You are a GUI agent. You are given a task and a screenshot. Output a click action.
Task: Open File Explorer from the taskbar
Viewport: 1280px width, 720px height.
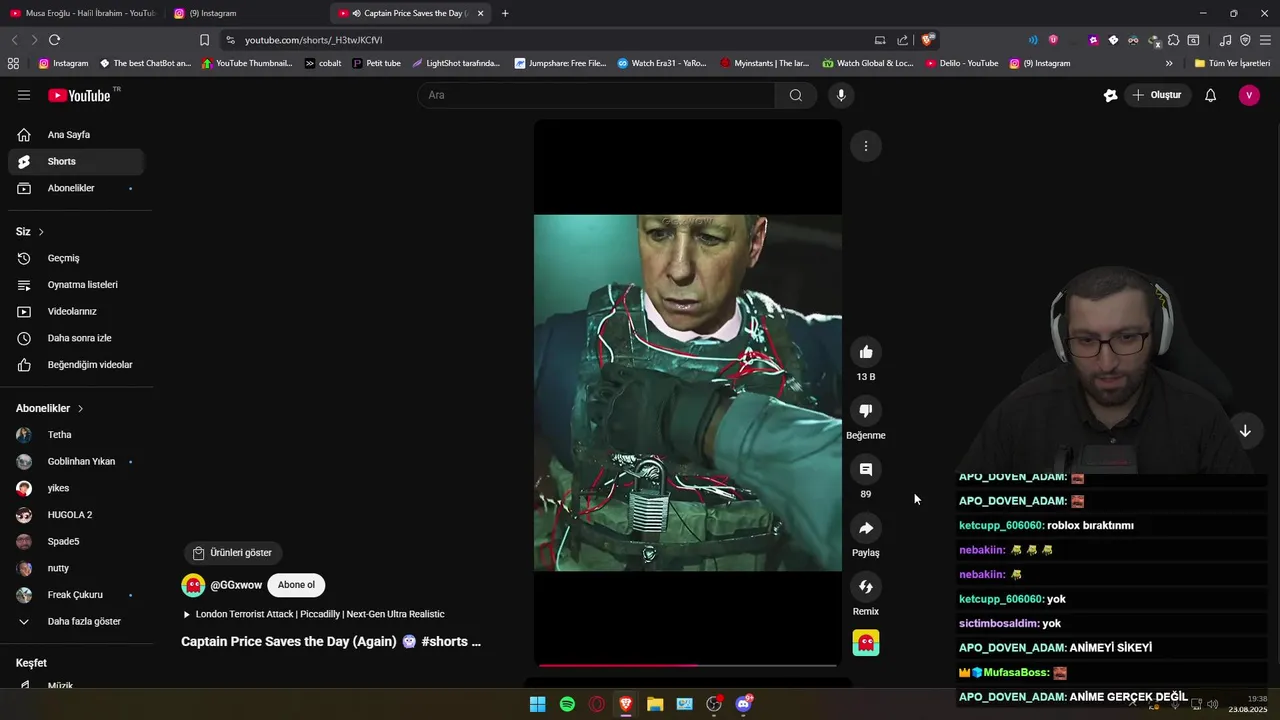(655, 704)
